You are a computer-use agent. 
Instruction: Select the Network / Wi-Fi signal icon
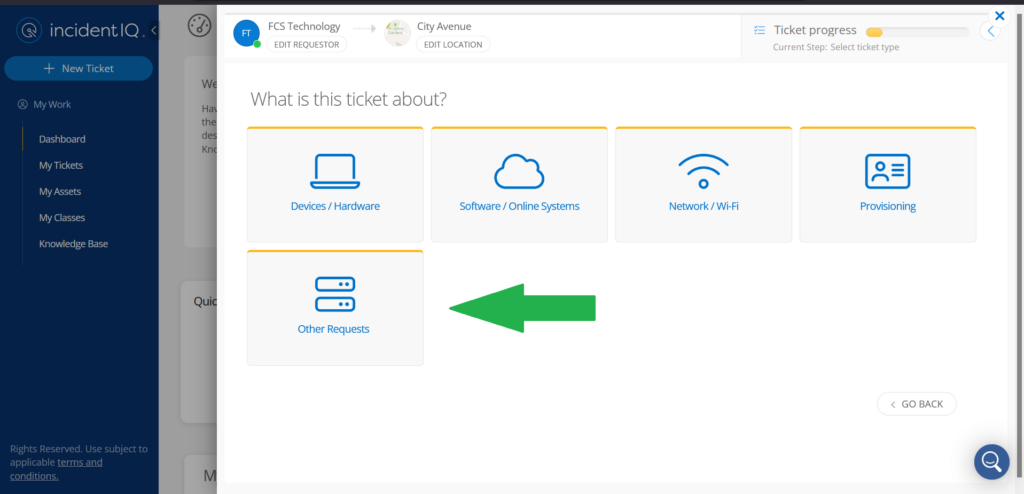(x=703, y=172)
